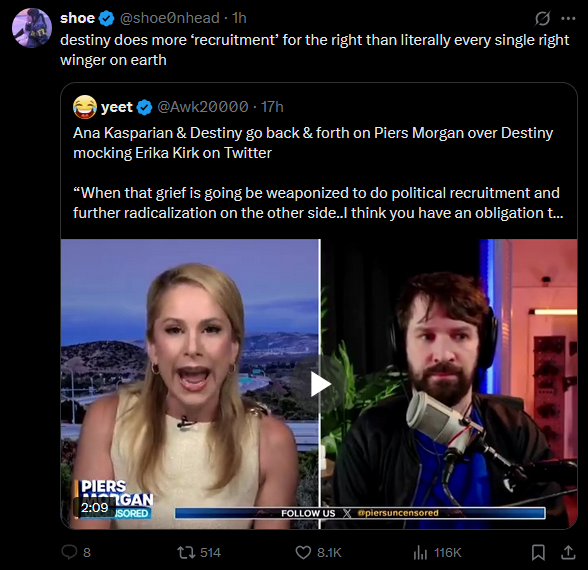The image size is (588, 570).
Task: Open shoe's profile avatar
Action: pos(32,28)
